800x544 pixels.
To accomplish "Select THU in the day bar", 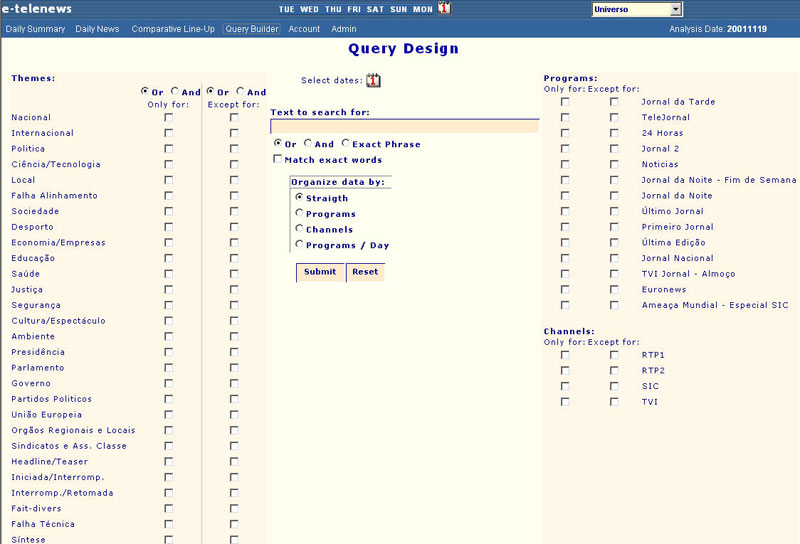I will pyautogui.click(x=333, y=9).
